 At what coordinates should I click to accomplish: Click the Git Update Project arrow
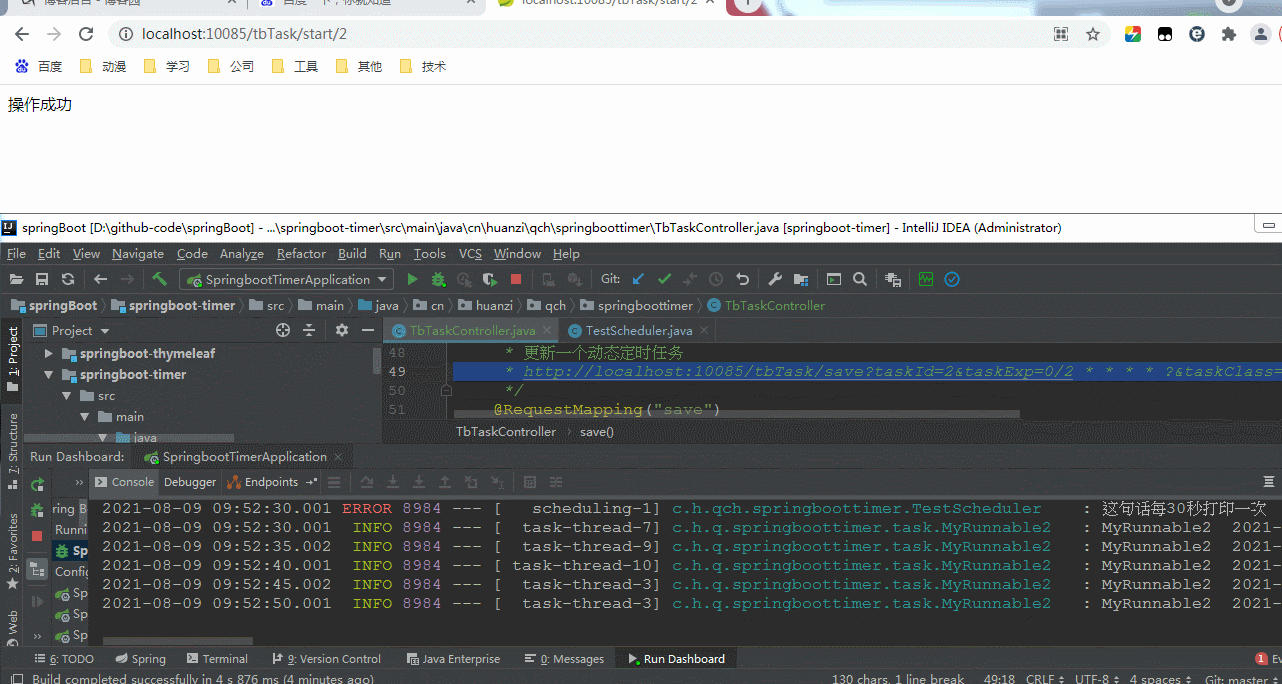click(x=639, y=280)
